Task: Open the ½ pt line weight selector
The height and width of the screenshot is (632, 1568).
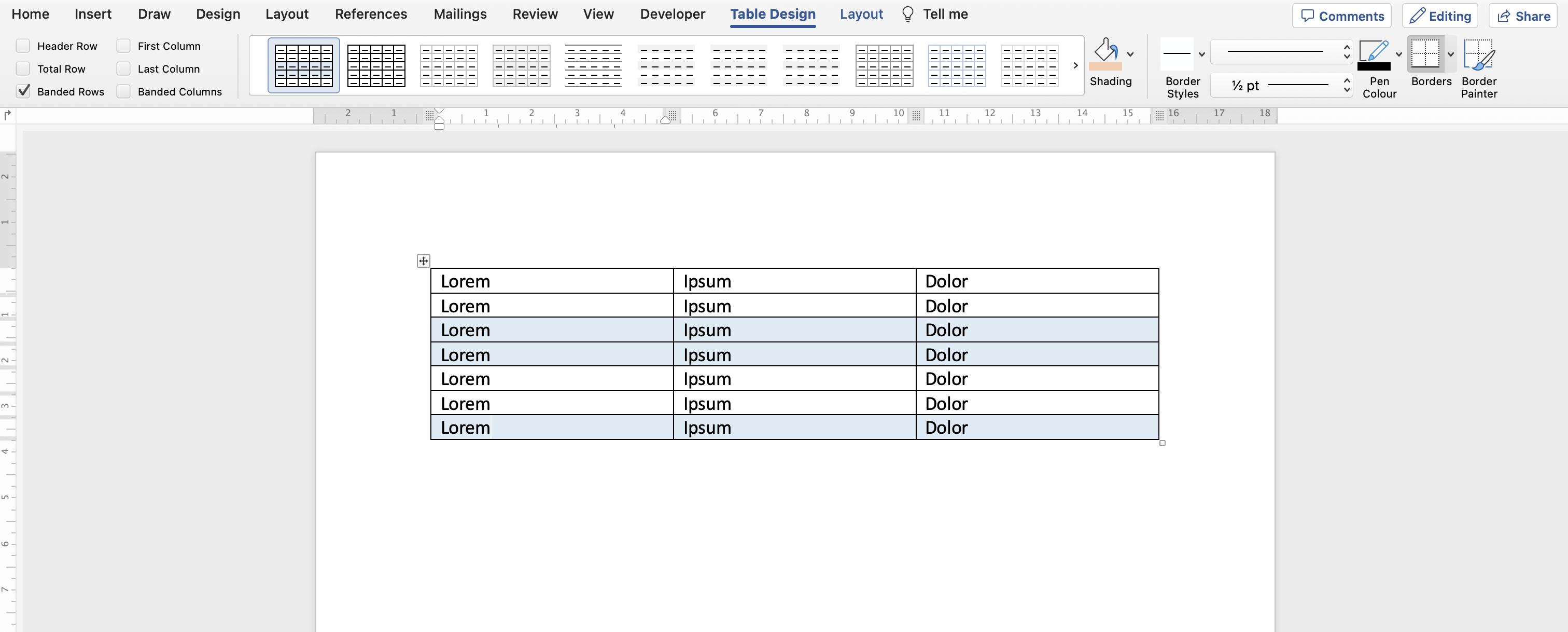Action: pyautogui.click(x=1281, y=85)
